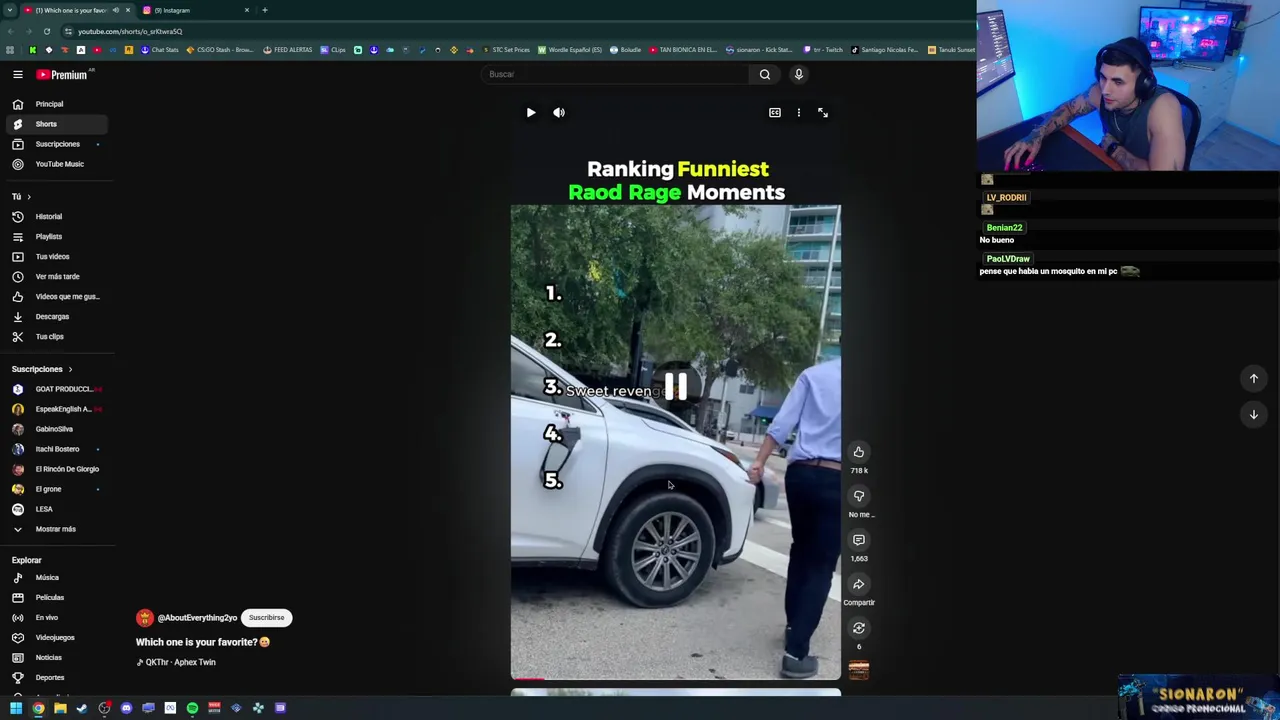Screen dimensions: 1280x720
Task: Open the @AboutEverything2yo channel link
Action: coord(197,618)
